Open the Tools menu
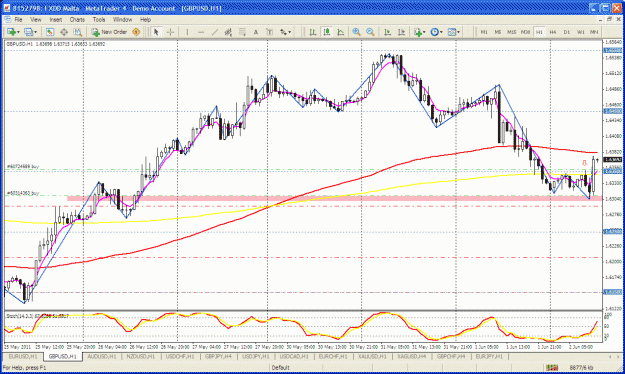Viewport: 625px width, 374px height. [99, 20]
